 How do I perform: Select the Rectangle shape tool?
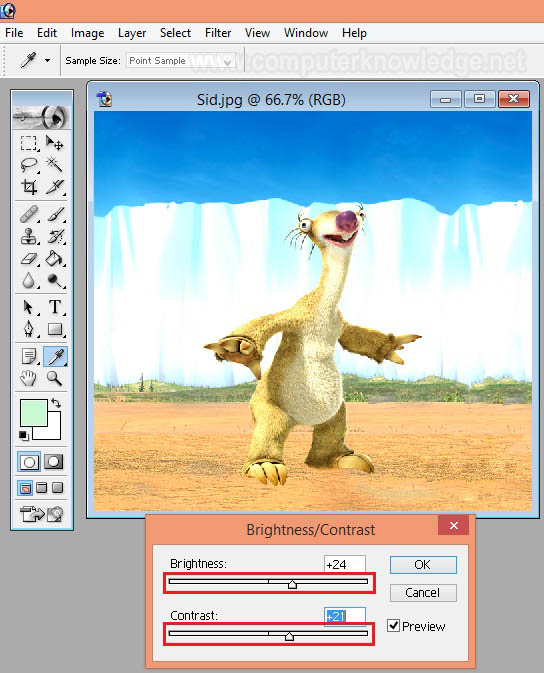tap(55, 329)
